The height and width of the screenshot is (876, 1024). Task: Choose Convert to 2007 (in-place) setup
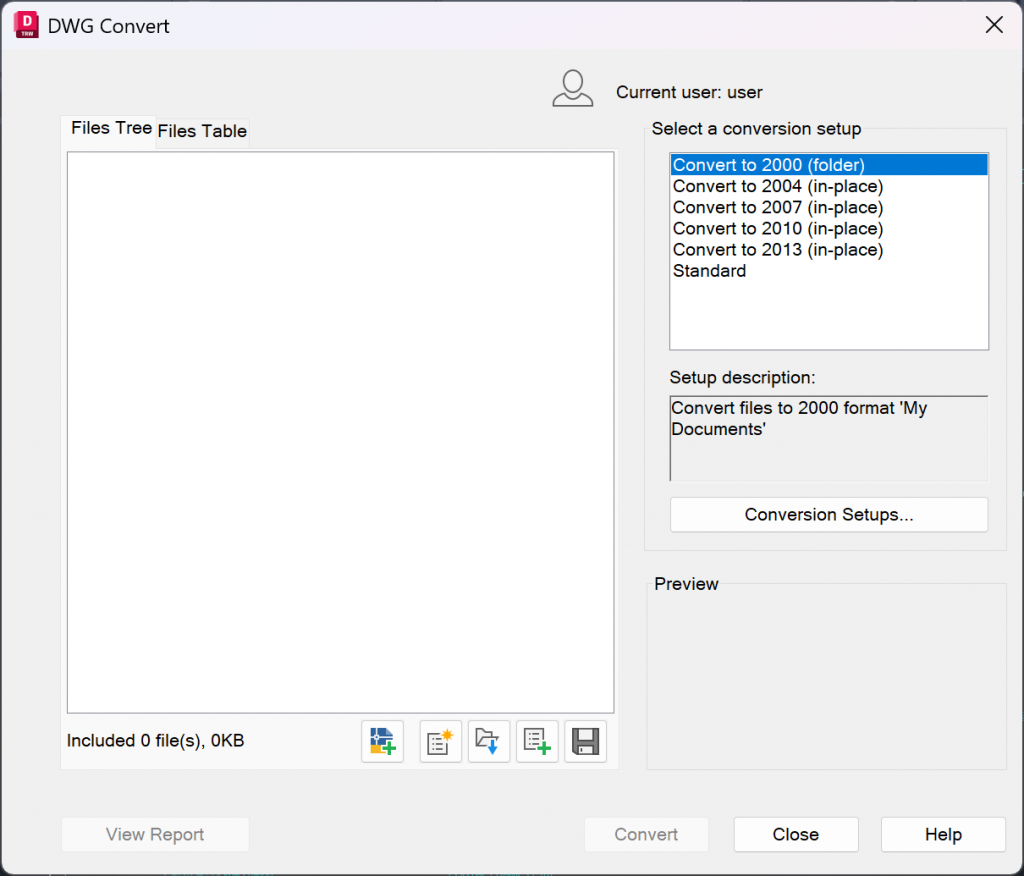[829, 207]
